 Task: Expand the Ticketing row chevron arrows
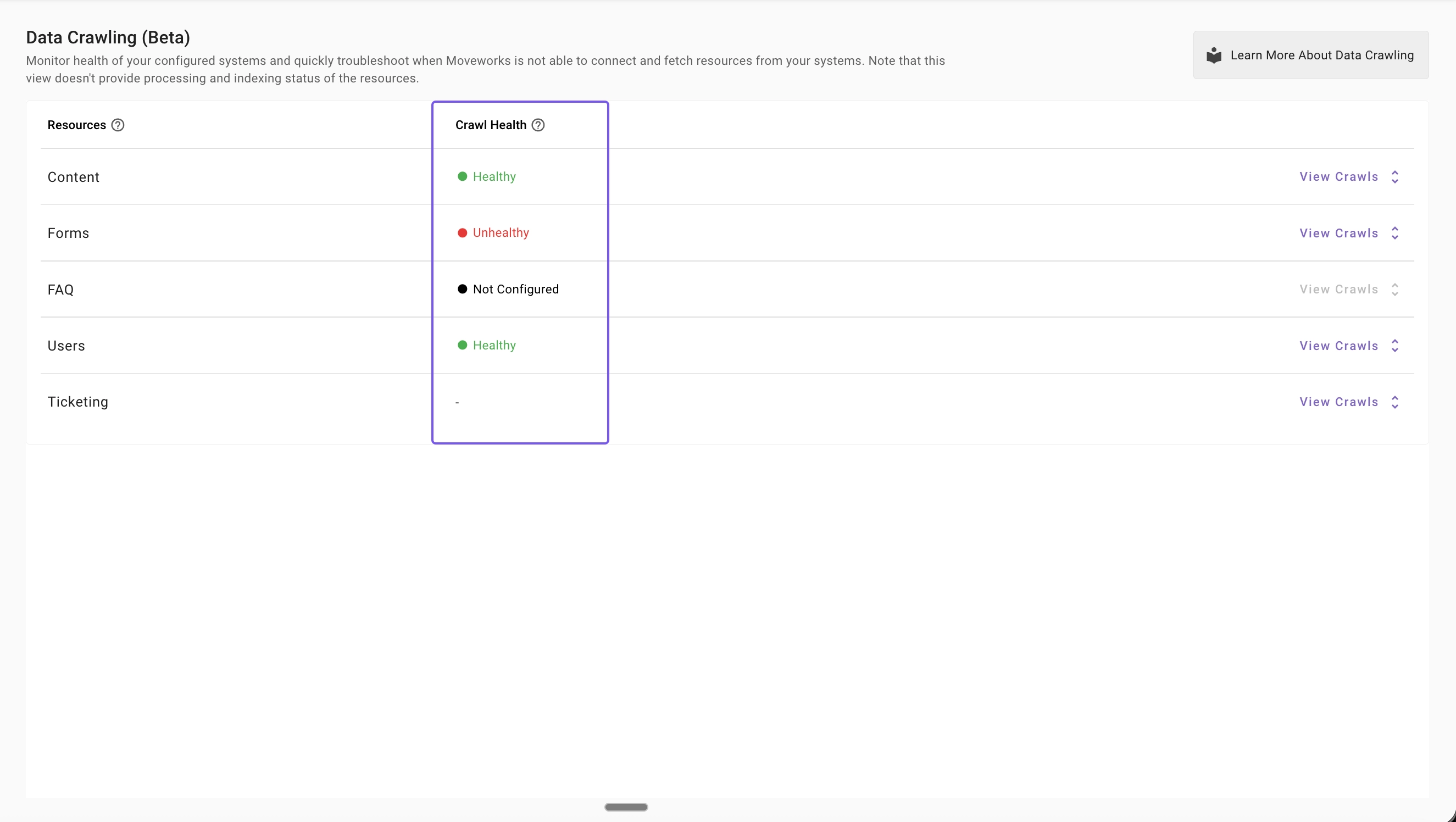(1395, 402)
